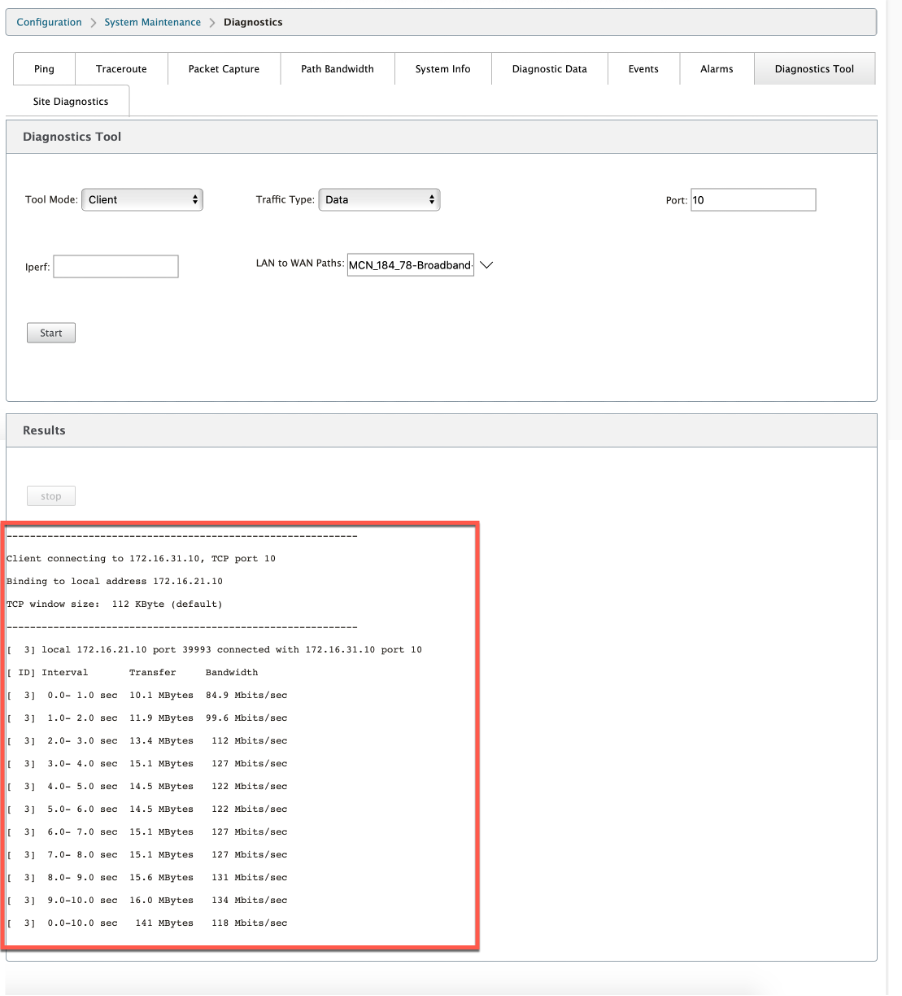902x996 pixels.
Task: Click 'TCP window size: 112 KByte' line
Action: (114, 604)
